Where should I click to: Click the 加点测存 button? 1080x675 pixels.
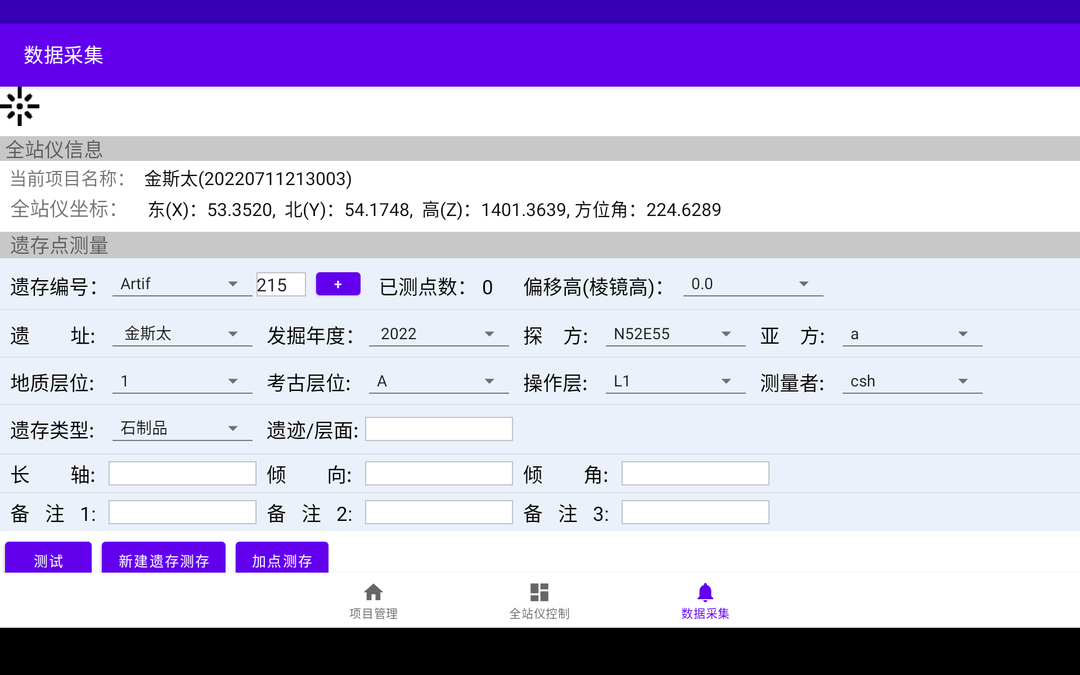pos(282,557)
